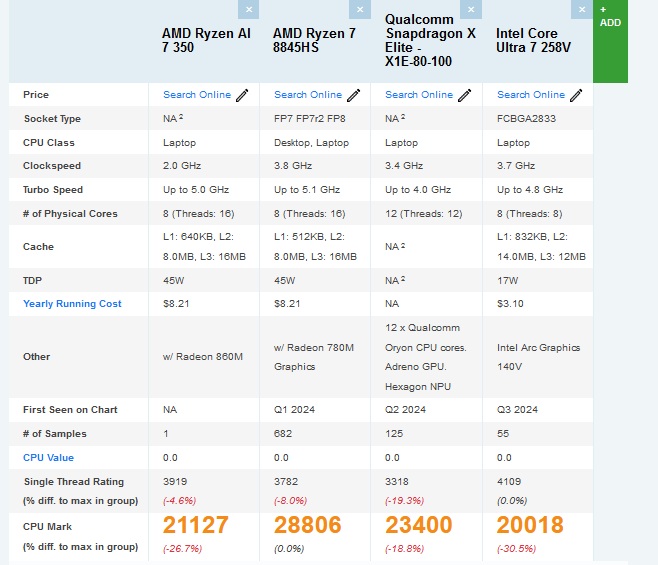Click clockspeed 2.0 GHz
This screenshot has height=565, width=658.
click(x=182, y=166)
